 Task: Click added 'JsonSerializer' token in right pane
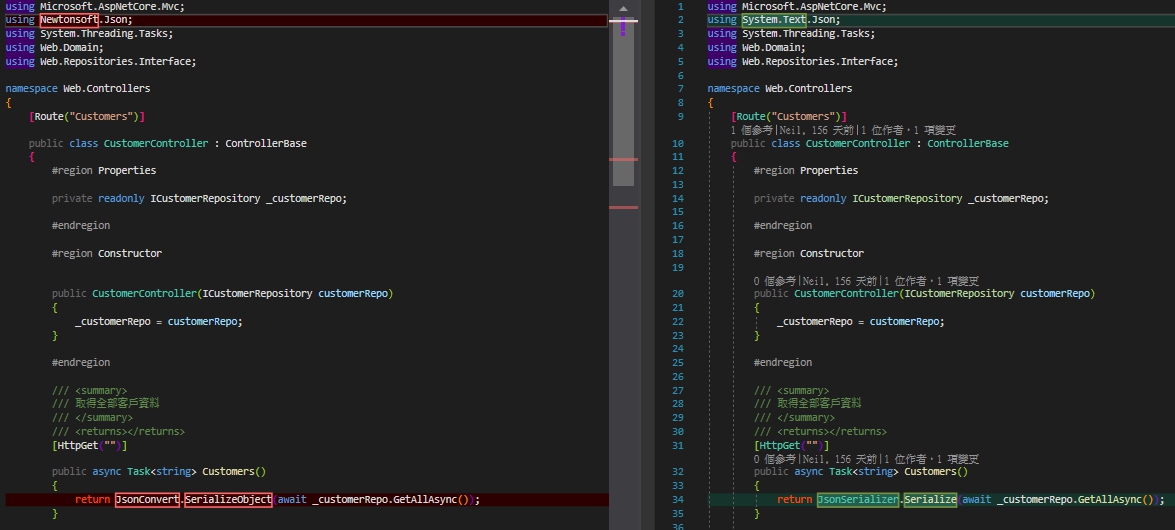click(857, 499)
